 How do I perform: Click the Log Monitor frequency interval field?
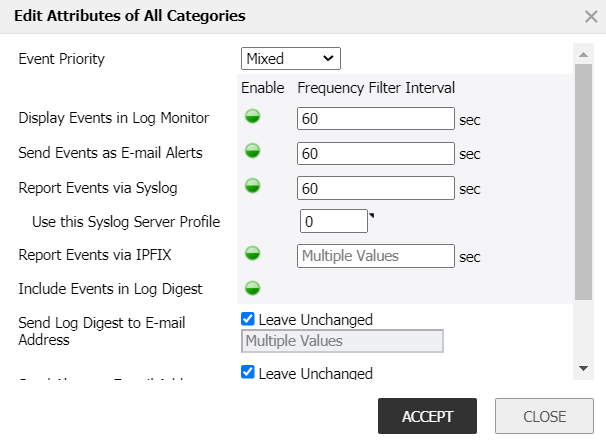click(x=376, y=119)
